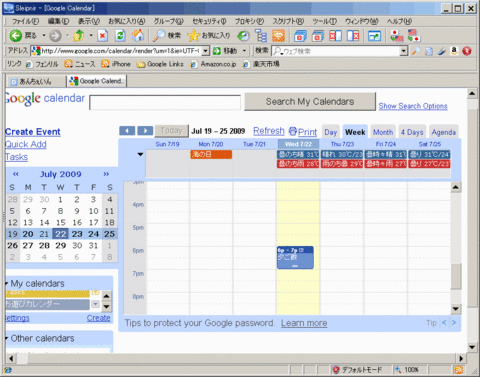
Task: Click the shield デフォルトモード status icon
Action: coord(336,370)
